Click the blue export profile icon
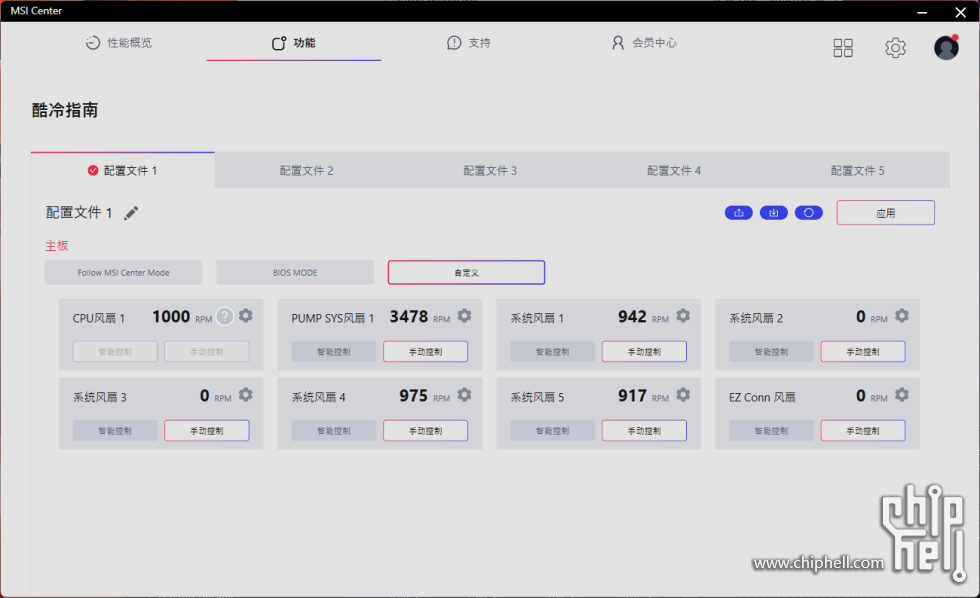 tap(739, 213)
